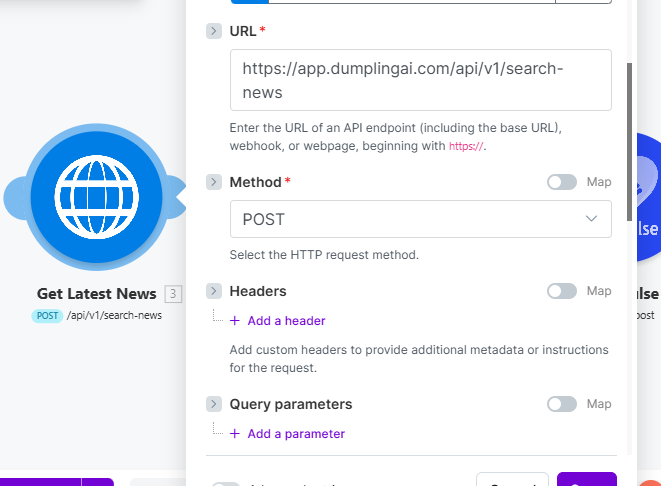Toggle the Map switch for Headers
661x486 pixels.
point(562,291)
